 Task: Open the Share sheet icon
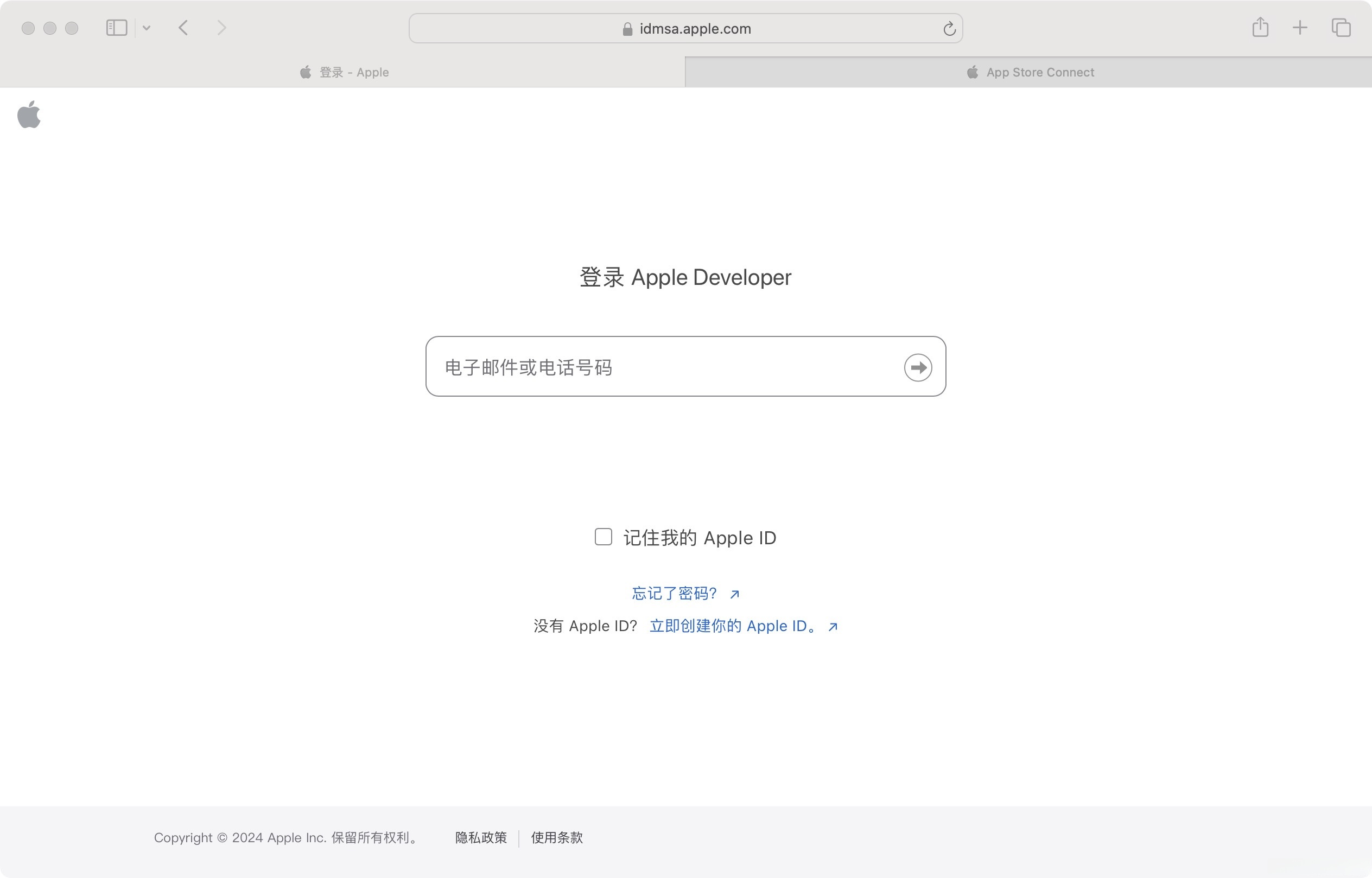coord(1260,27)
